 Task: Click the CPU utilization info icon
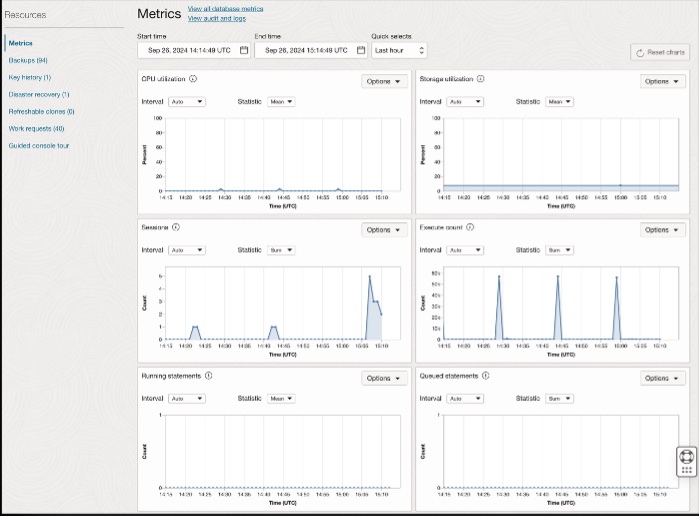[193, 79]
